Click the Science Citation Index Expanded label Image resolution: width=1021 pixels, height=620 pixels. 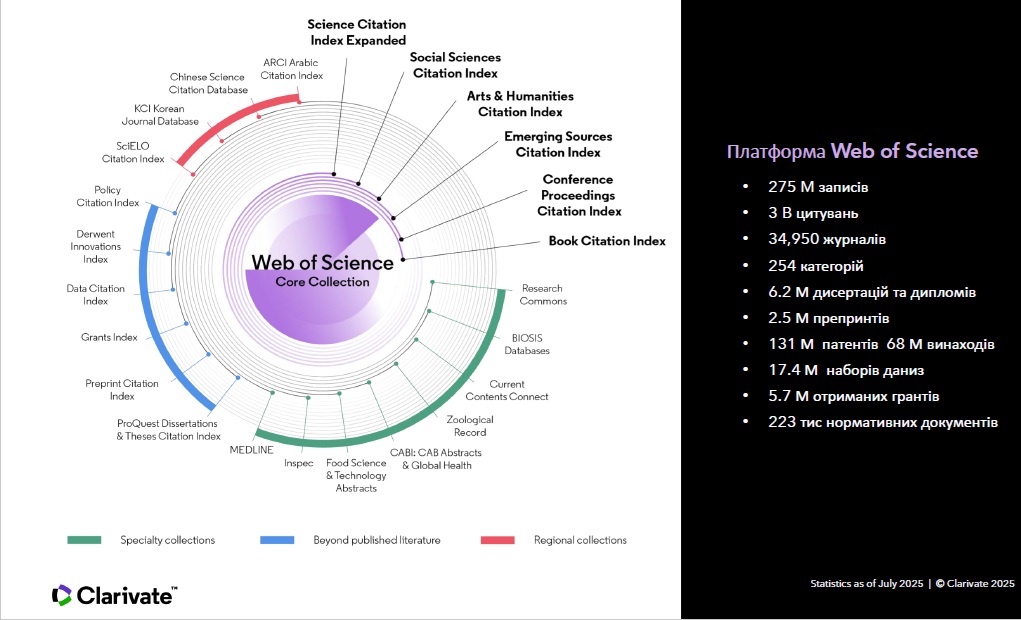click(356, 32)
